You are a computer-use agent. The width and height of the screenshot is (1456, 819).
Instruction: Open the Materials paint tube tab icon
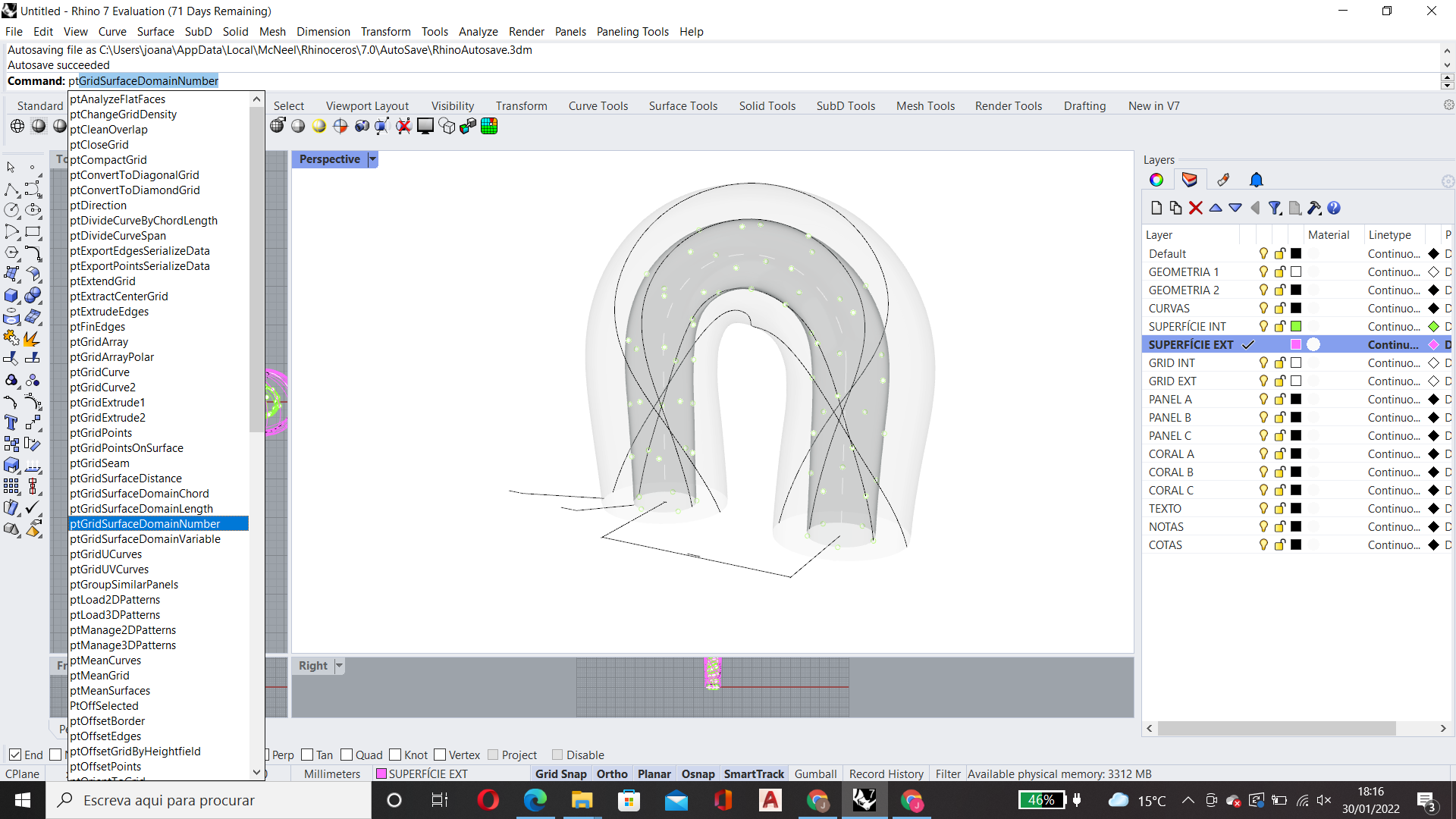coord(1223,180)
